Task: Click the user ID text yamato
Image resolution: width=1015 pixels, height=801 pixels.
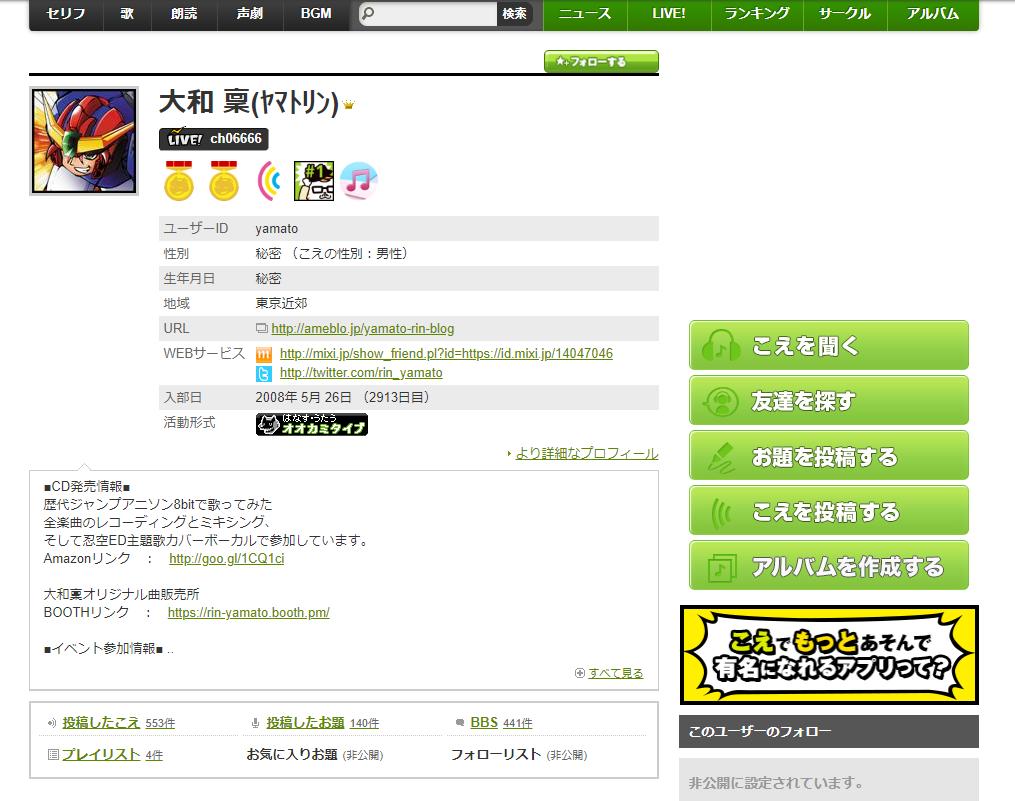Action: pos(276,229)
